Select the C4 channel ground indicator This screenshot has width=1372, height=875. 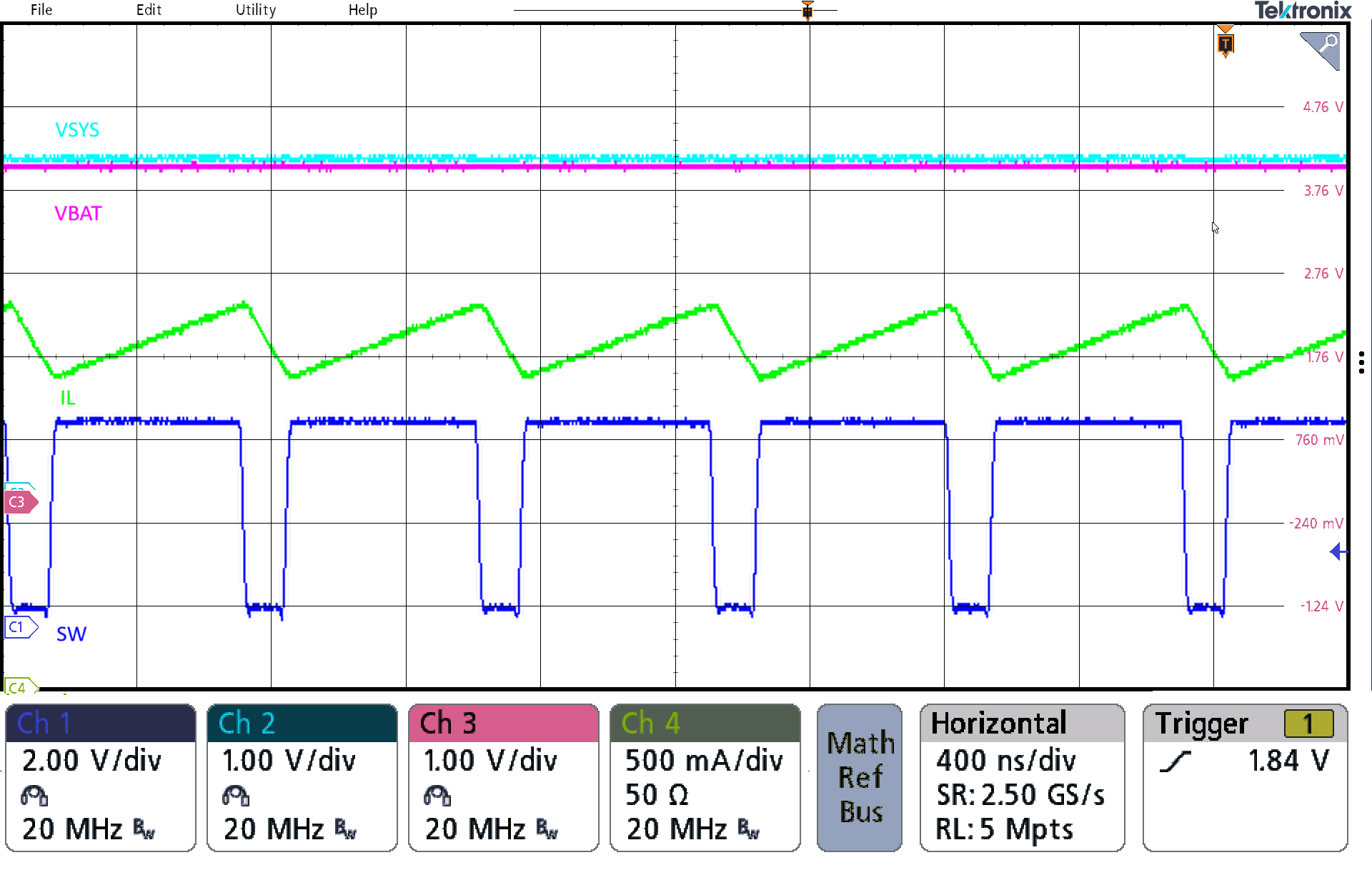[19, 687]
